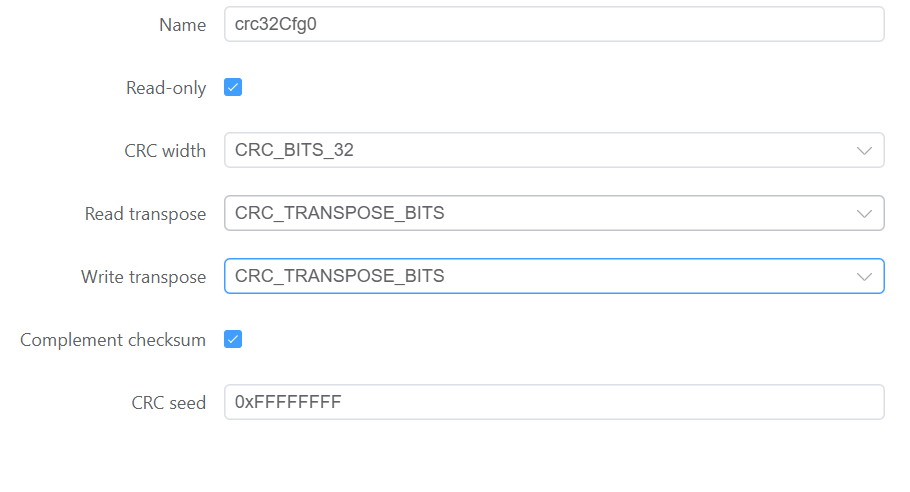The width and height of the screenshot is (910, 492).
Task: Click CRC_TRANSPOSE_BITS text in Write transpose
Action: [x=339, y=276]
